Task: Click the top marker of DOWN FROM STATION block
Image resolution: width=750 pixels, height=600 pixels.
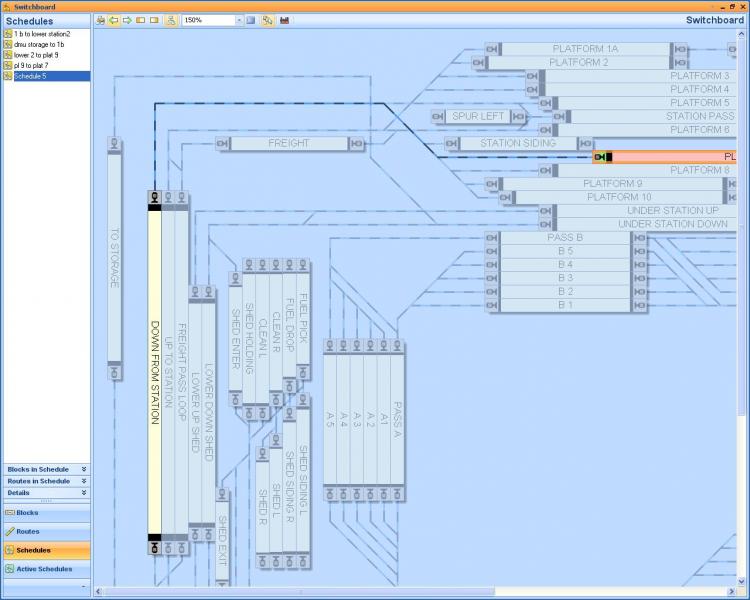Action: pos(155,197)
